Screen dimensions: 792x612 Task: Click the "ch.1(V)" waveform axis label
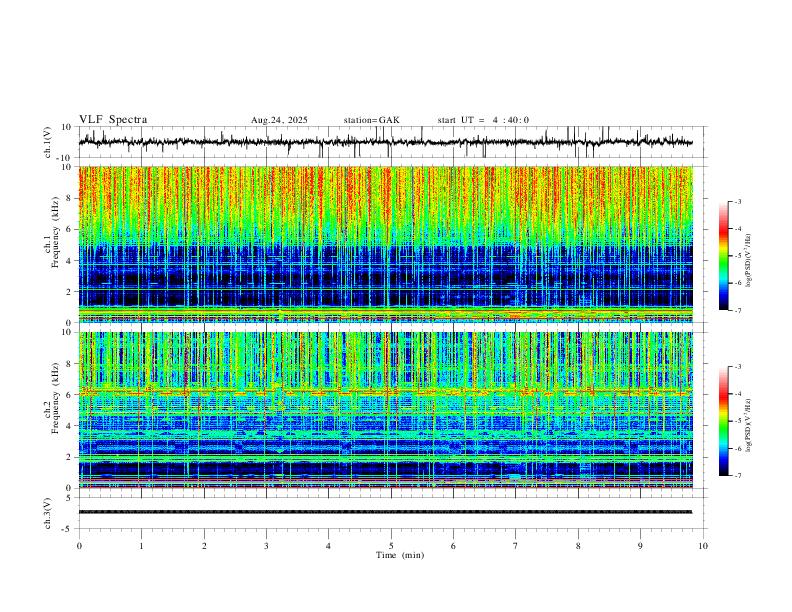[47, 142]
